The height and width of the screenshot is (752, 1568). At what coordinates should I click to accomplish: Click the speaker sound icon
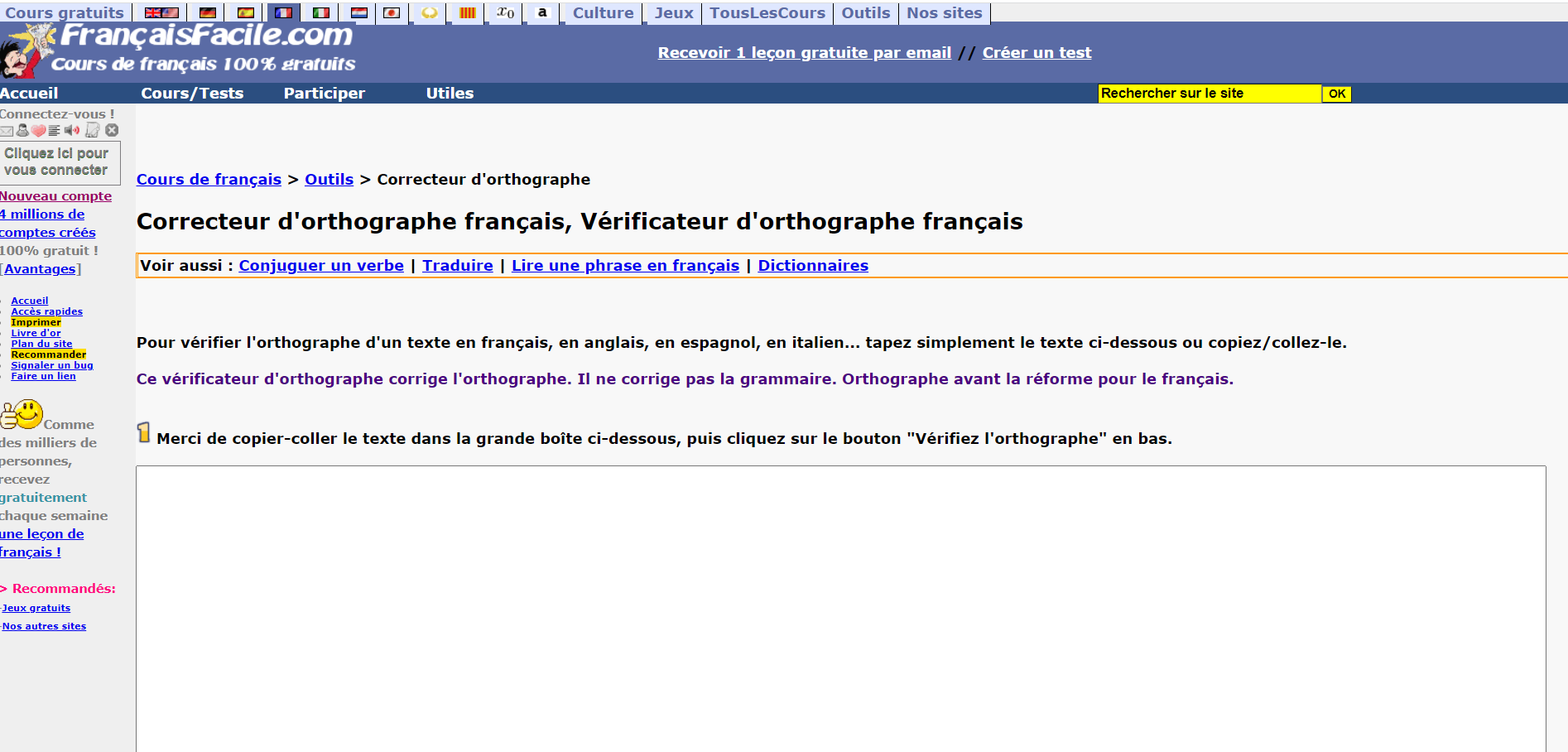pyautogui.click(x=72, y=130)
